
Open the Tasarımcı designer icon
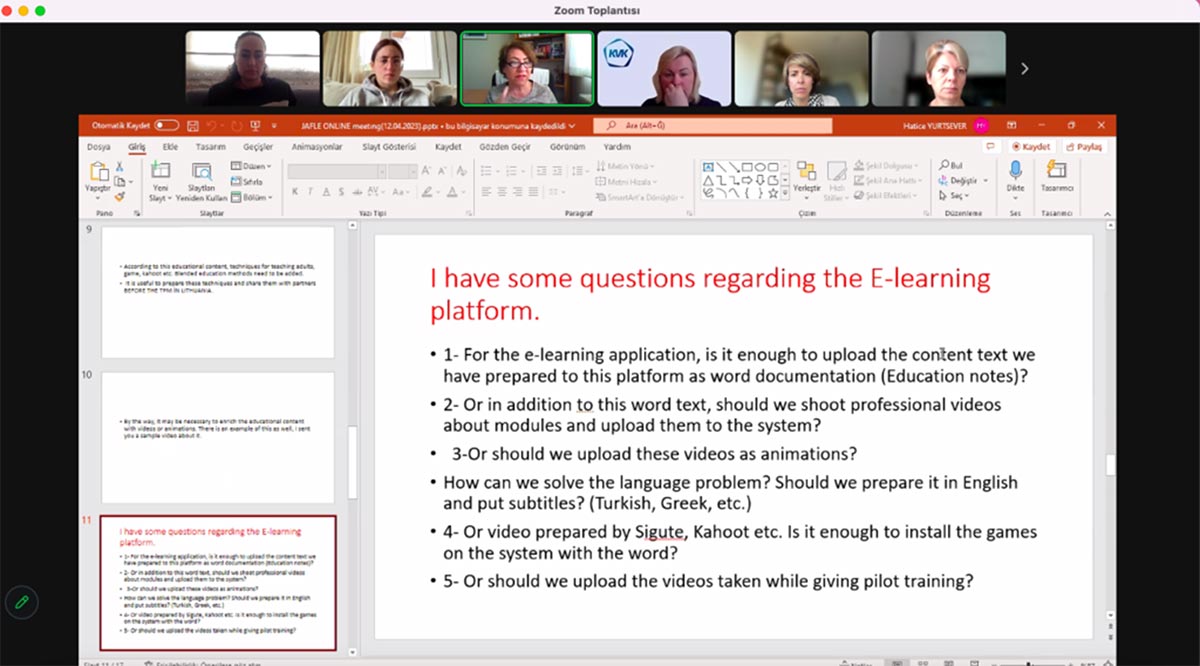[x=1056, y=172]
